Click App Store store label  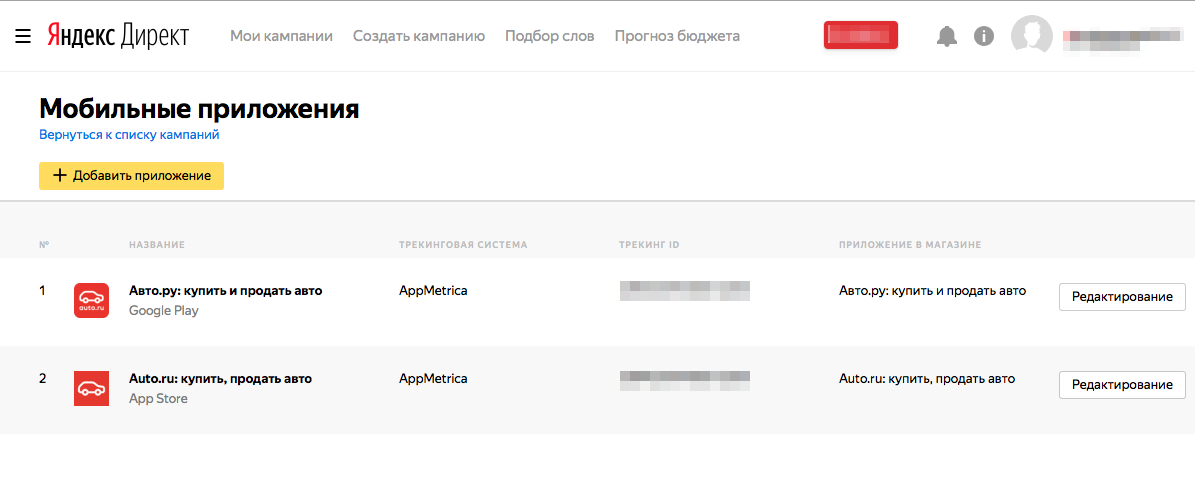pyautogui.click(x=159, y=399)
